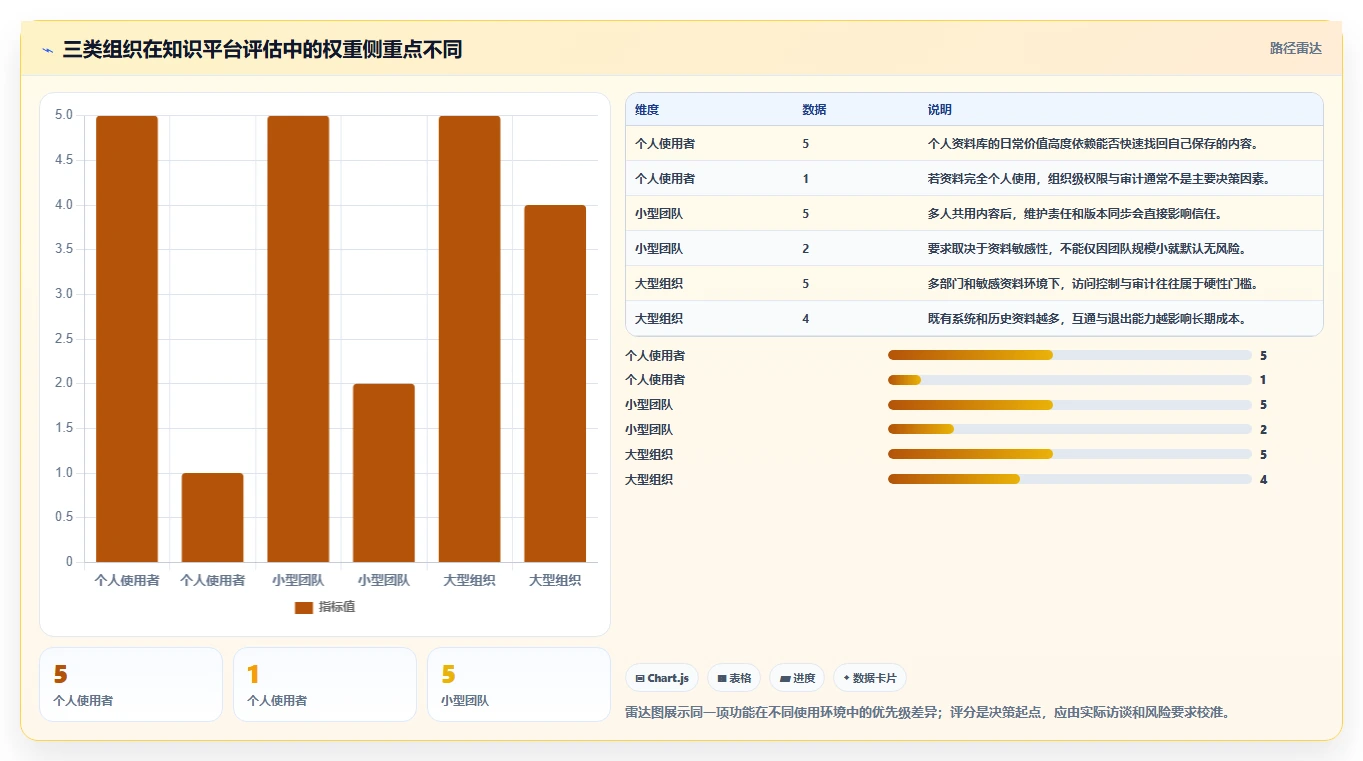Toggle the 指标值 legend label in chart

[337, 607]
